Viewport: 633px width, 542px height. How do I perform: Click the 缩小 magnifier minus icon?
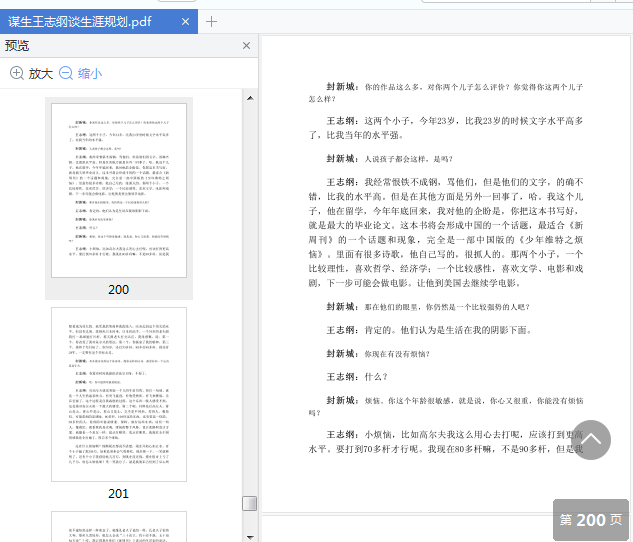pyautogui.click(x=66, y=73)
